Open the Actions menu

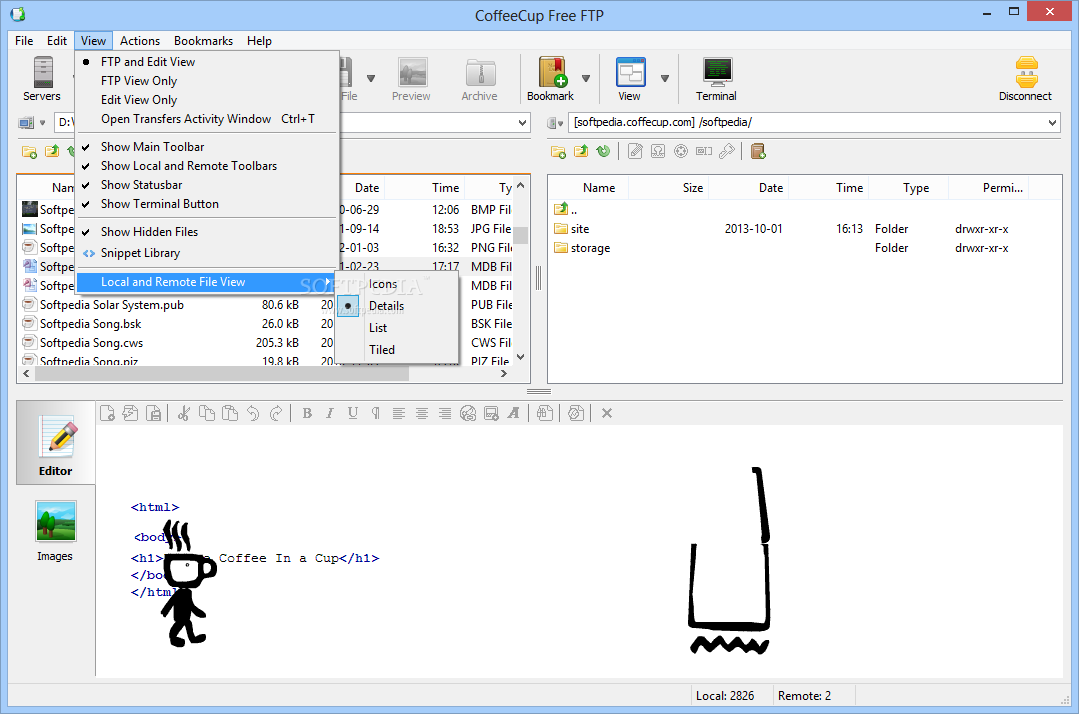pos(140,41)
